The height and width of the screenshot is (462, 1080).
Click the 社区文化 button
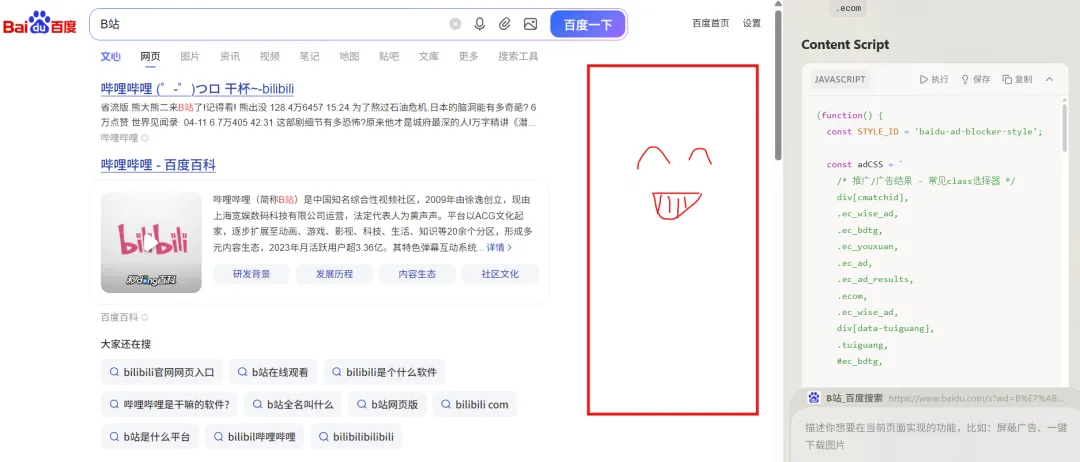click(500, 274)
